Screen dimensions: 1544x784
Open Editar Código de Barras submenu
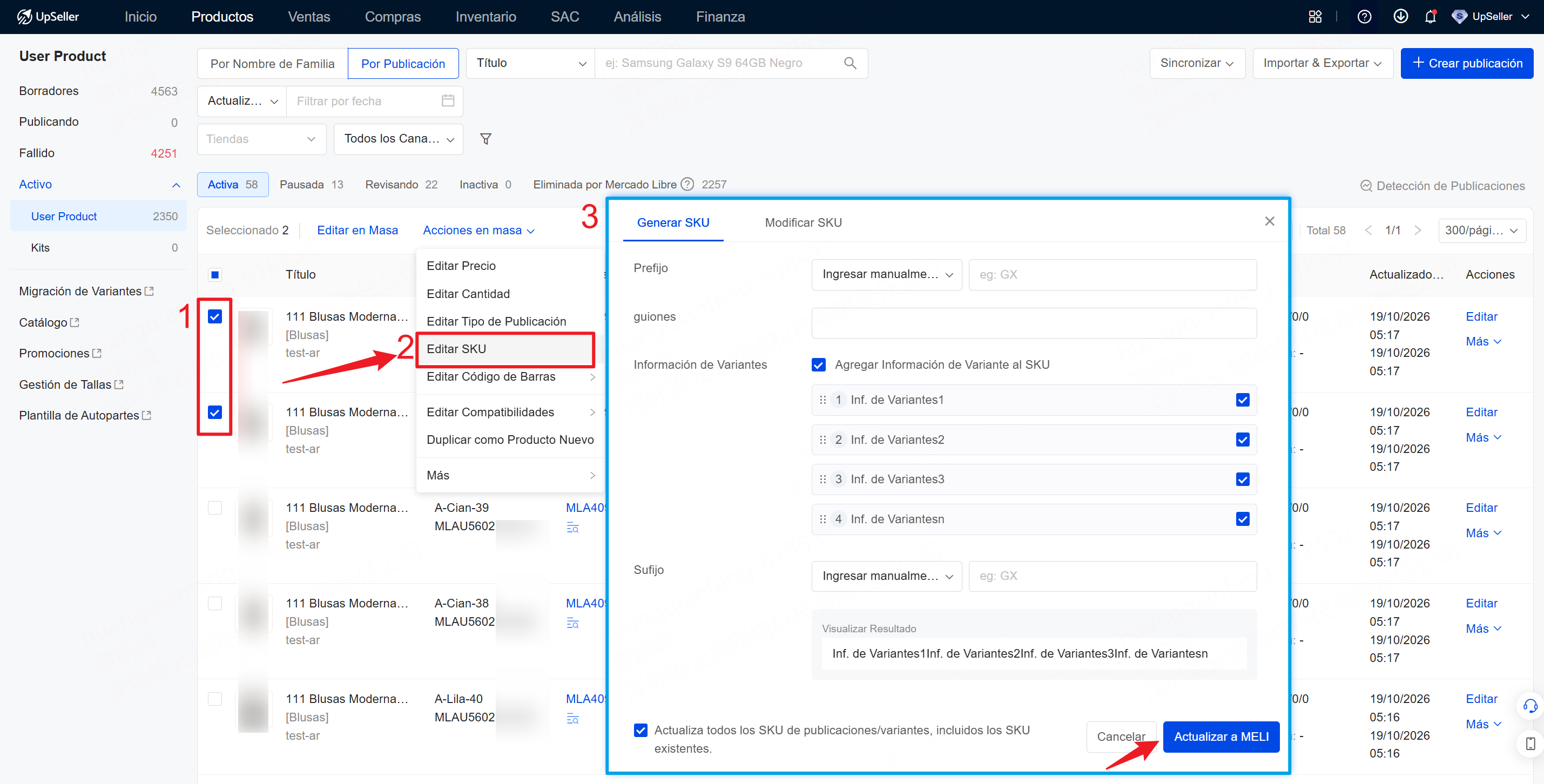(x=509, y=376)
